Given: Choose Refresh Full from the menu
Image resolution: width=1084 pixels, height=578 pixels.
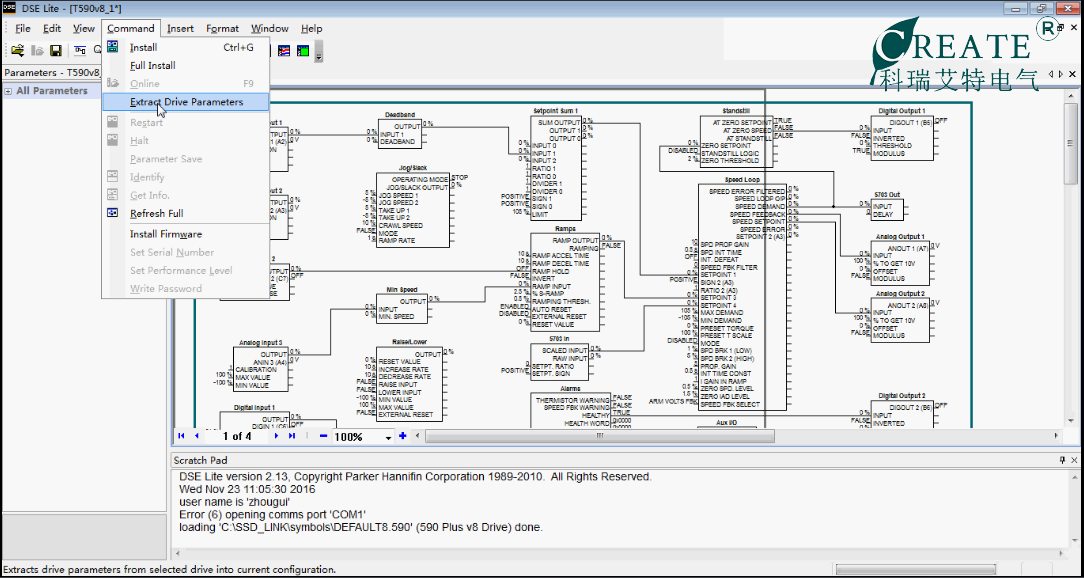Looking at the screenshot, I should tap(185, 214).
